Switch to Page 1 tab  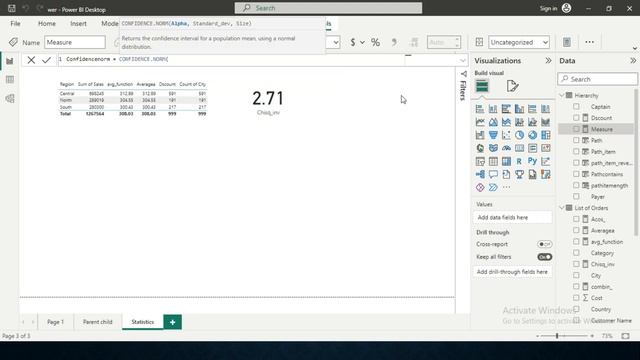coord(56,322)
